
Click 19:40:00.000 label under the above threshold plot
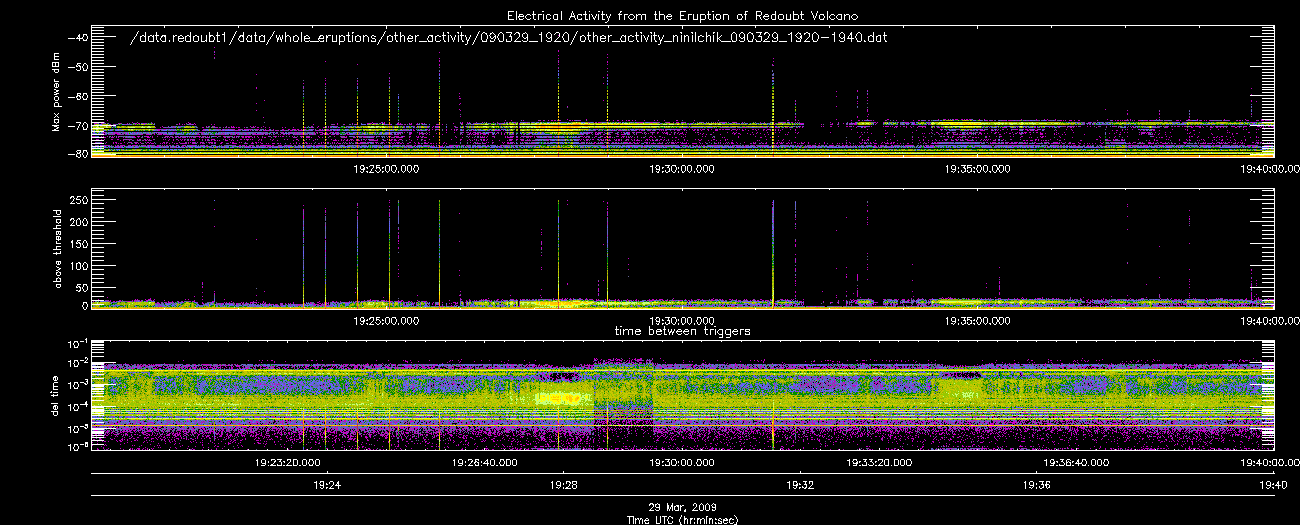point(1268,321)
